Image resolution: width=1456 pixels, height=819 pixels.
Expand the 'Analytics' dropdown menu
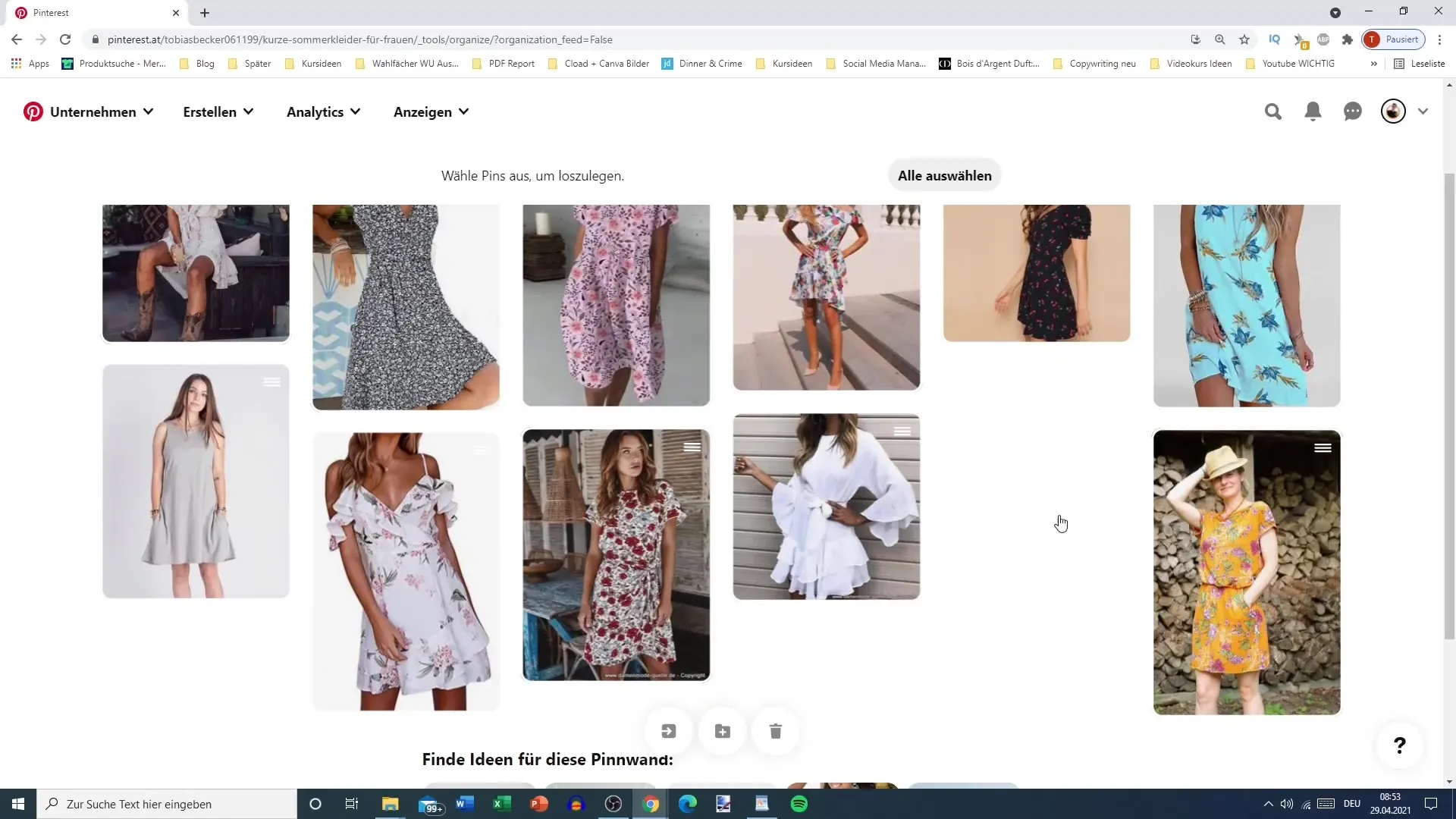point(324,112)
